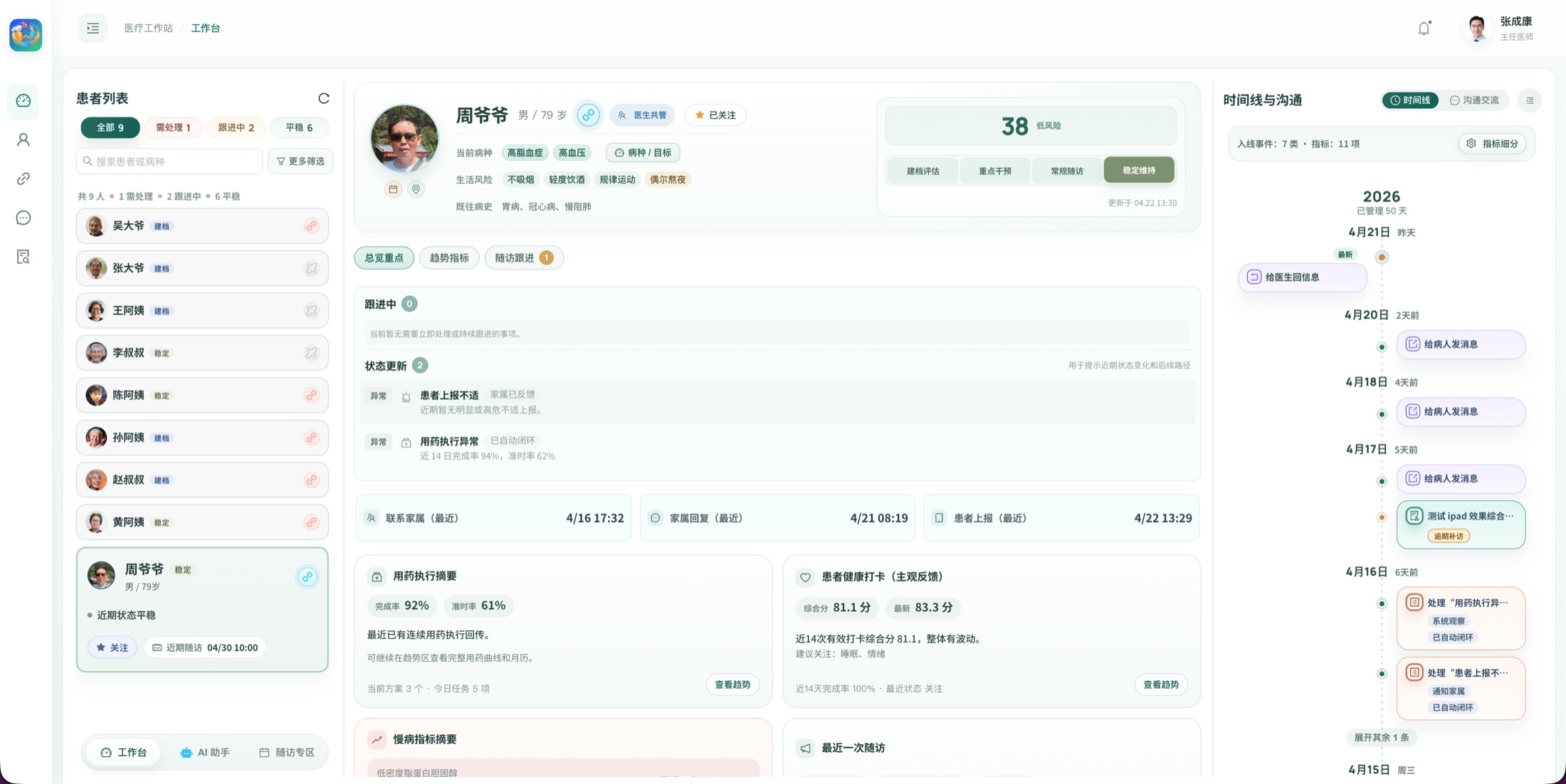This screenshot has width=1566, height=784.
Task: Click the link icon next to 吴大爷
Action: (311, 226)
